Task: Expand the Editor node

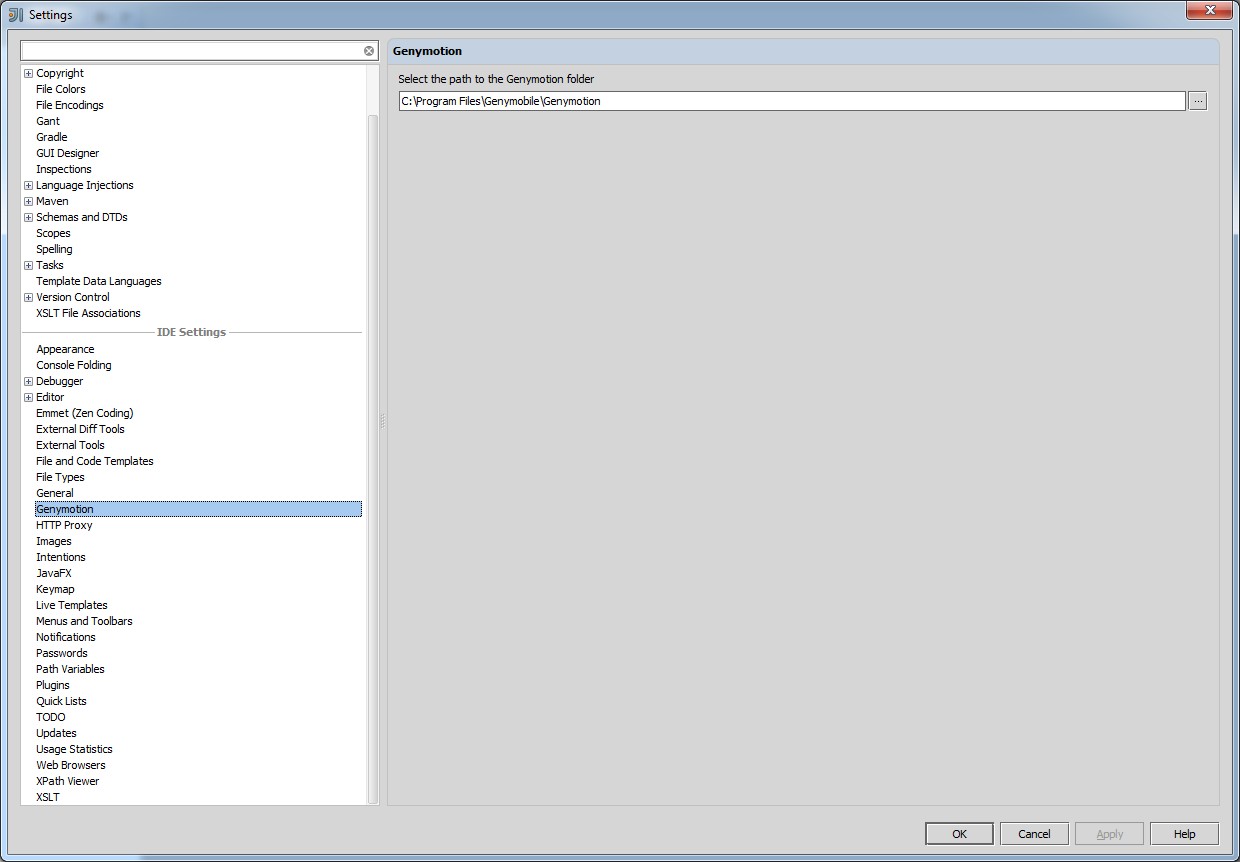Action: (x=28, y=397)
